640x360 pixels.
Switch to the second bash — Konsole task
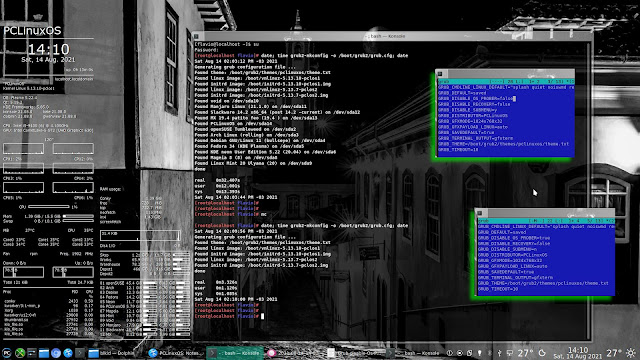pos(414,353)
